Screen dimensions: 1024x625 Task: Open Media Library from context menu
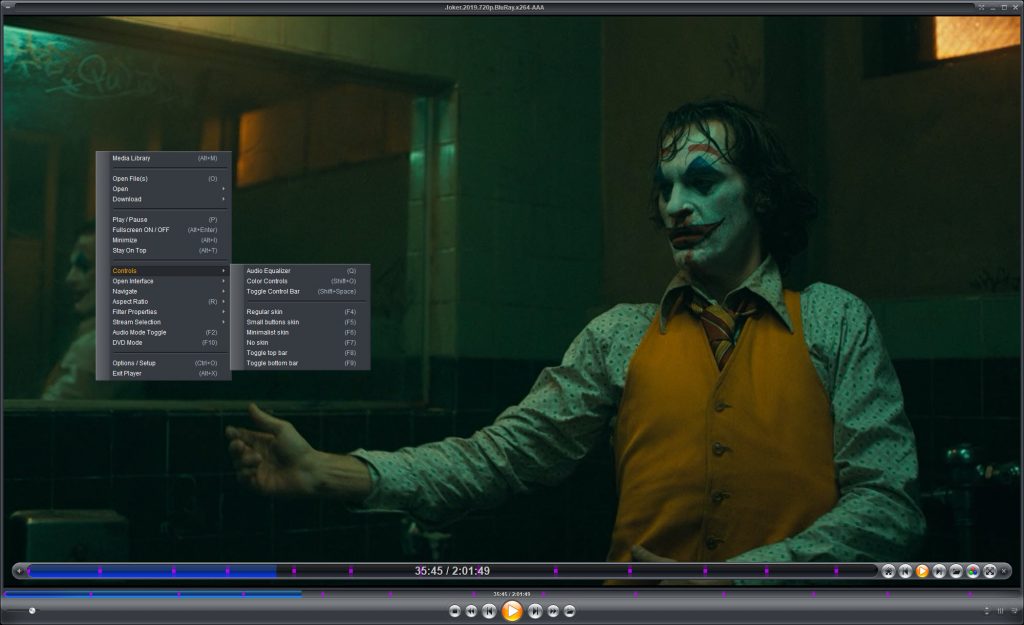[x=164, y=158]
